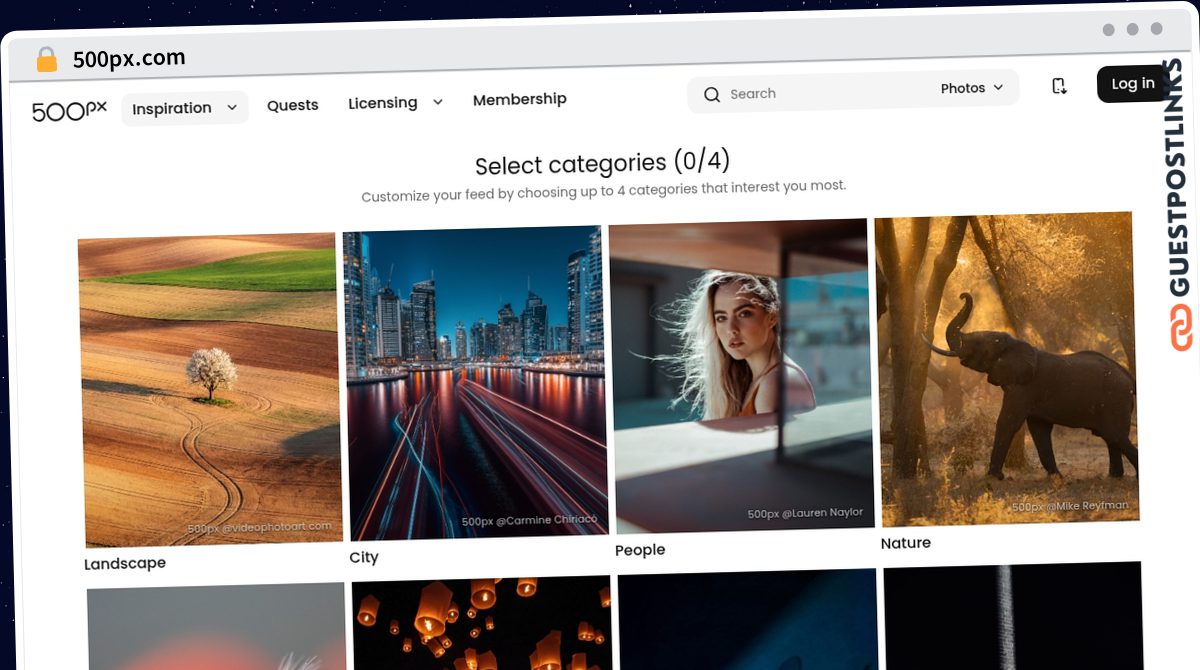The width and height of the screenshot is (1200, 670).
Task: Select the Landscape category photo
Action: (211, 390)
